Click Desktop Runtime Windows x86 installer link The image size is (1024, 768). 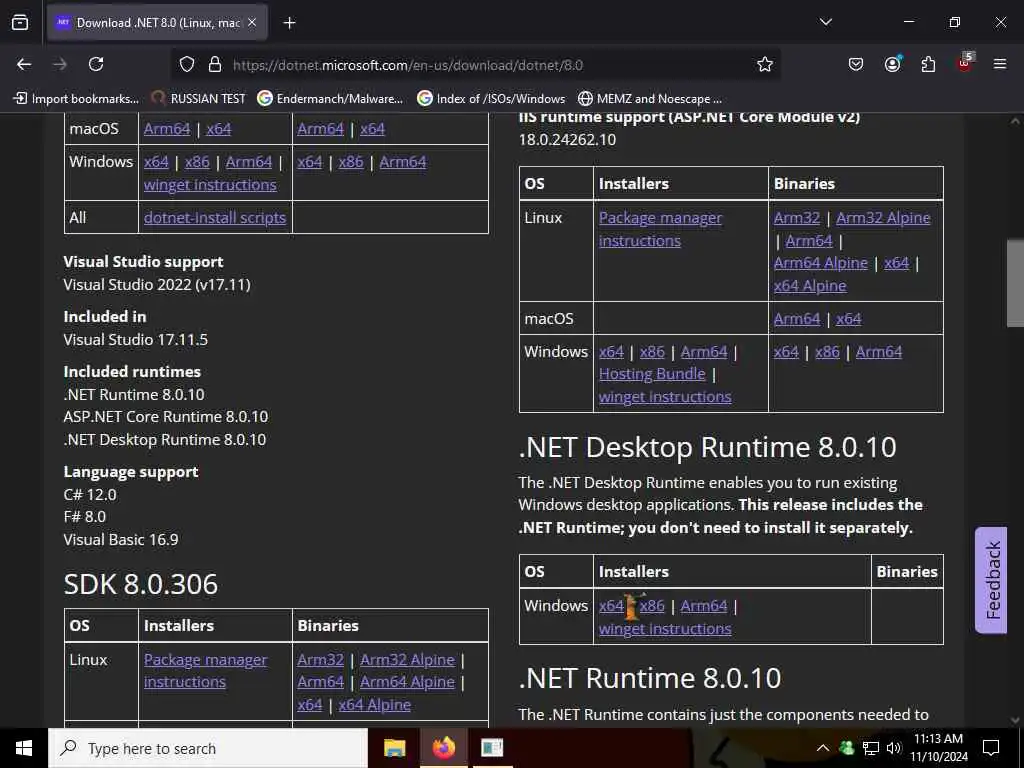[x=652, y=606]
